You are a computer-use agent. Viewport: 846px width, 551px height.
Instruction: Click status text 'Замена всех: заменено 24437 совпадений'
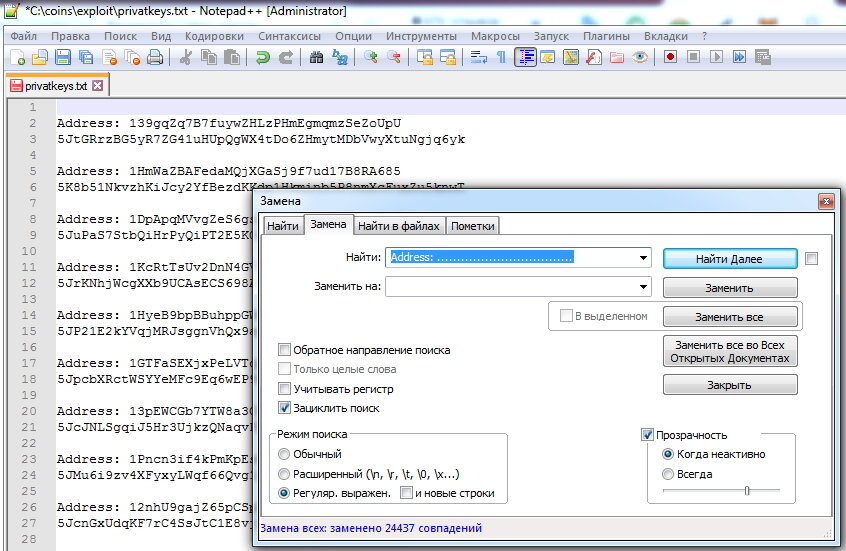point(371,528)
